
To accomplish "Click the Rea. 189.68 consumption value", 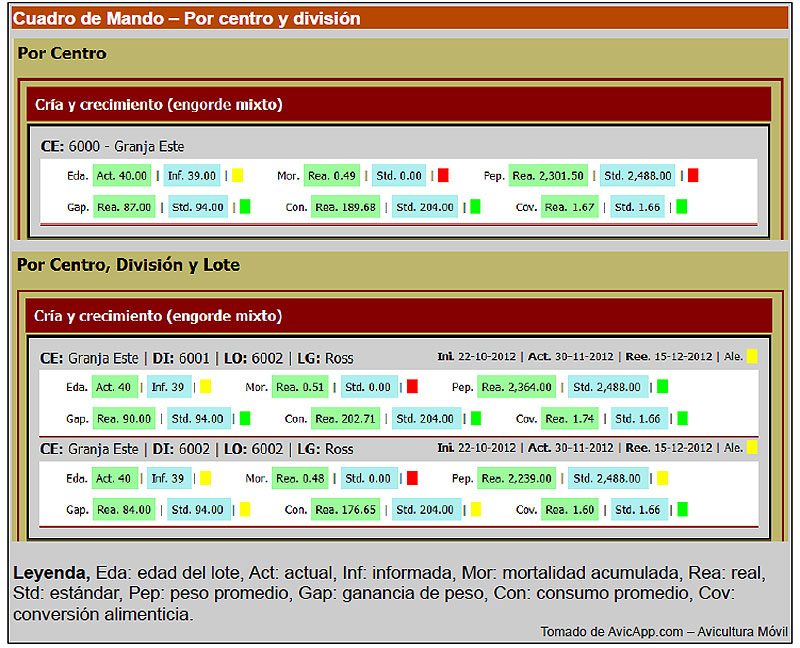I will click(345, 208).
